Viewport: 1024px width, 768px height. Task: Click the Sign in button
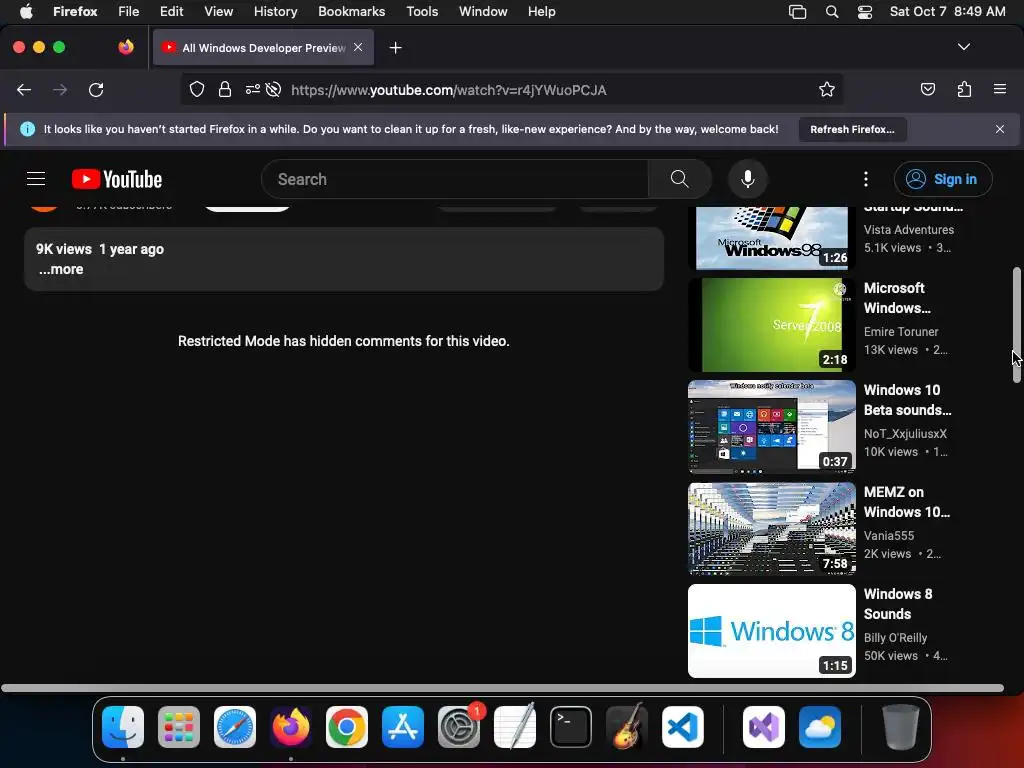tap(943, 179)
